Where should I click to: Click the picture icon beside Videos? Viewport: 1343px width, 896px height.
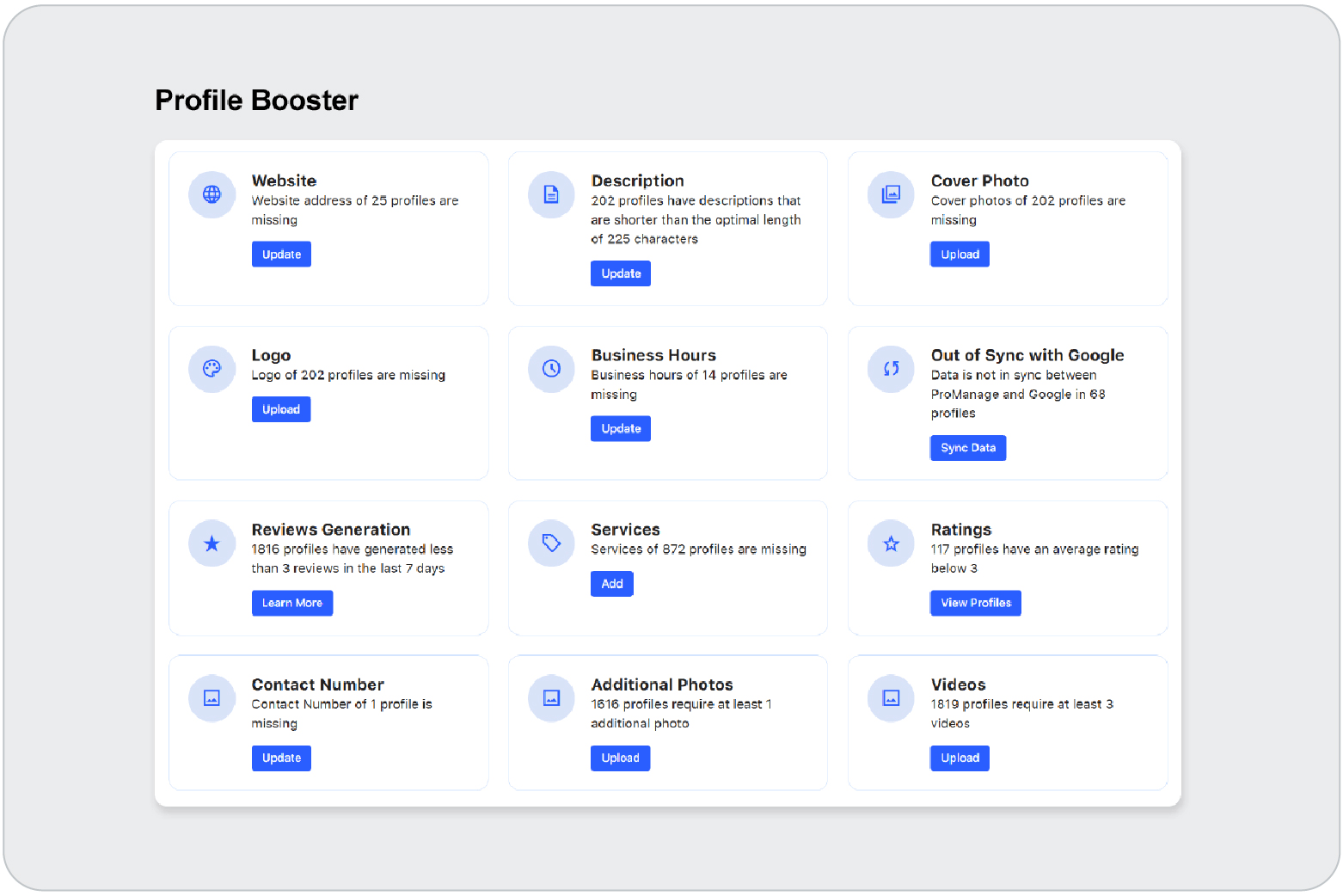coord(891,698)
